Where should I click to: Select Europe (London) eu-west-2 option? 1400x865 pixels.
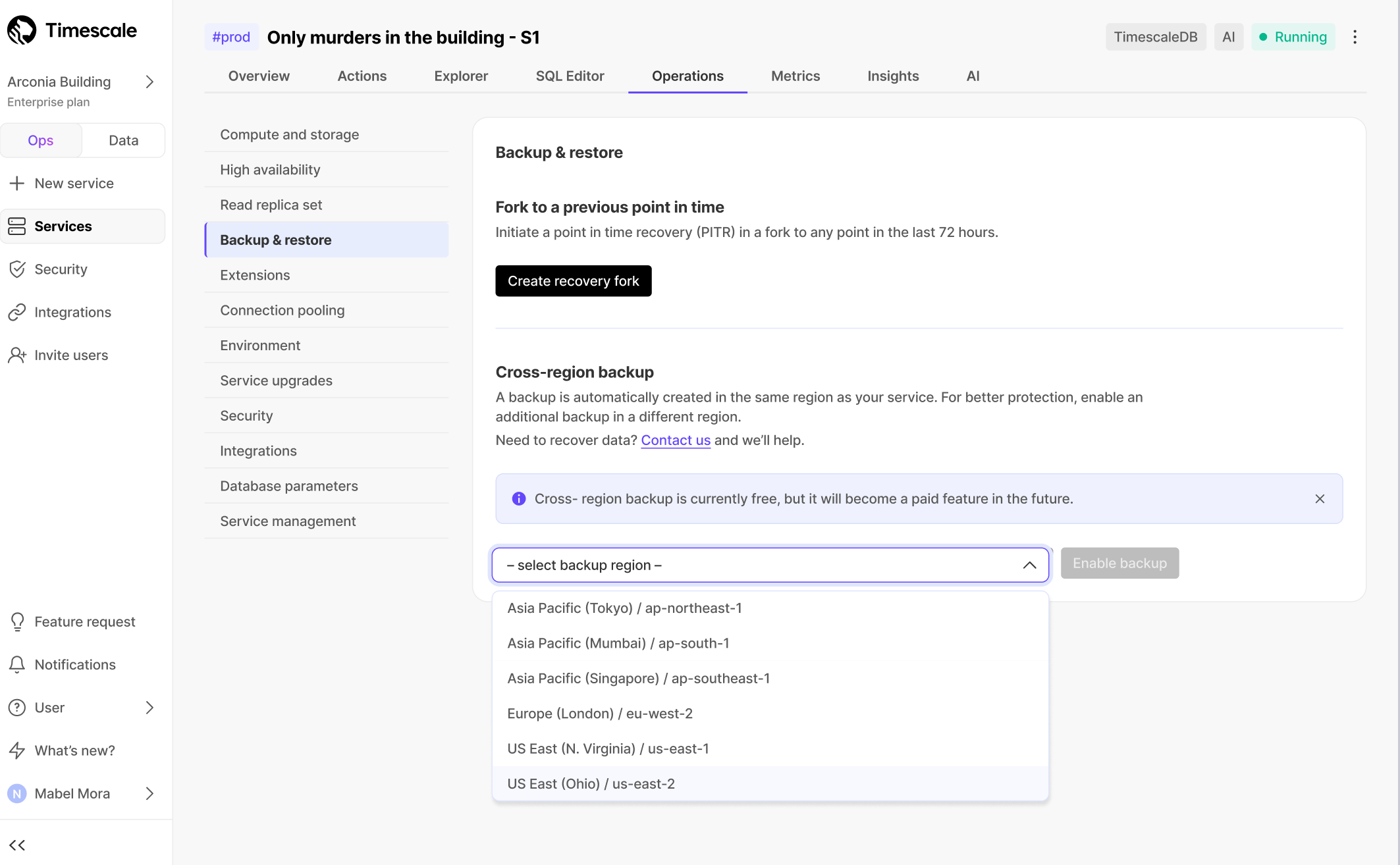770,714
